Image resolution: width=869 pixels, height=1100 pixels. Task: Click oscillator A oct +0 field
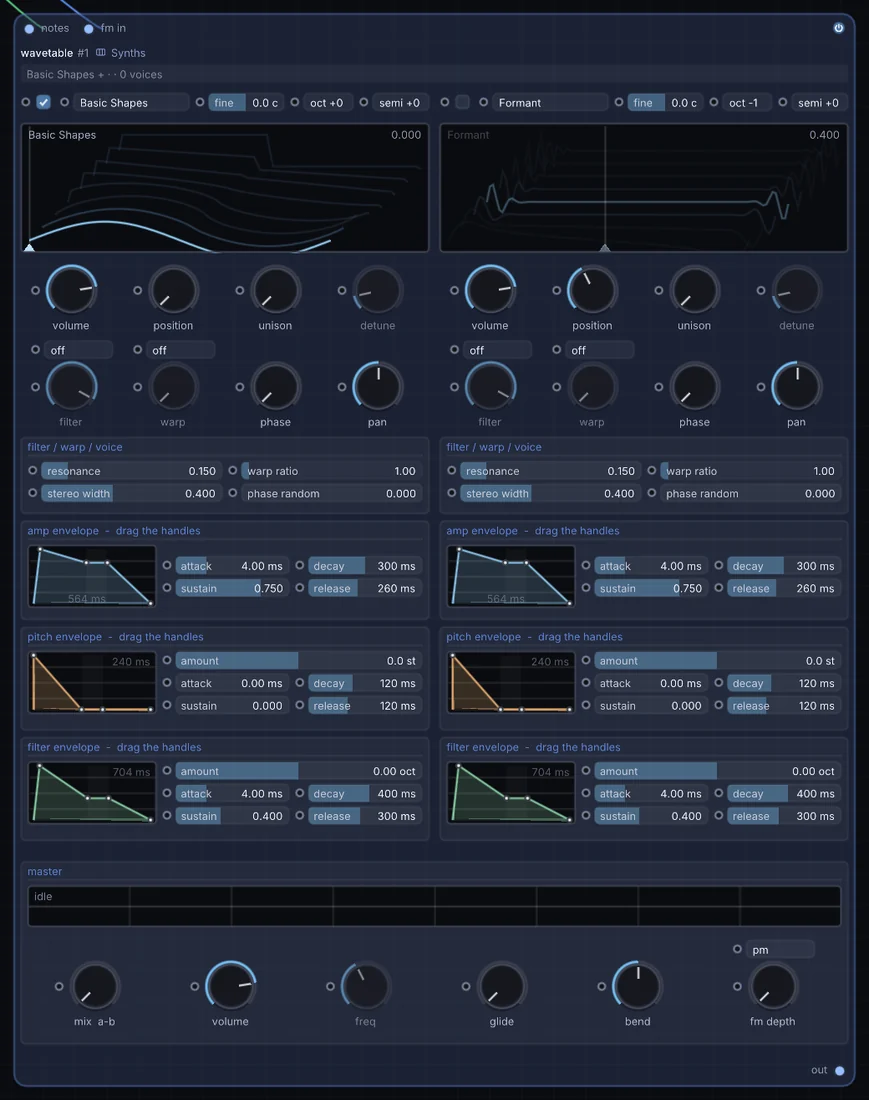click(328, 102)
